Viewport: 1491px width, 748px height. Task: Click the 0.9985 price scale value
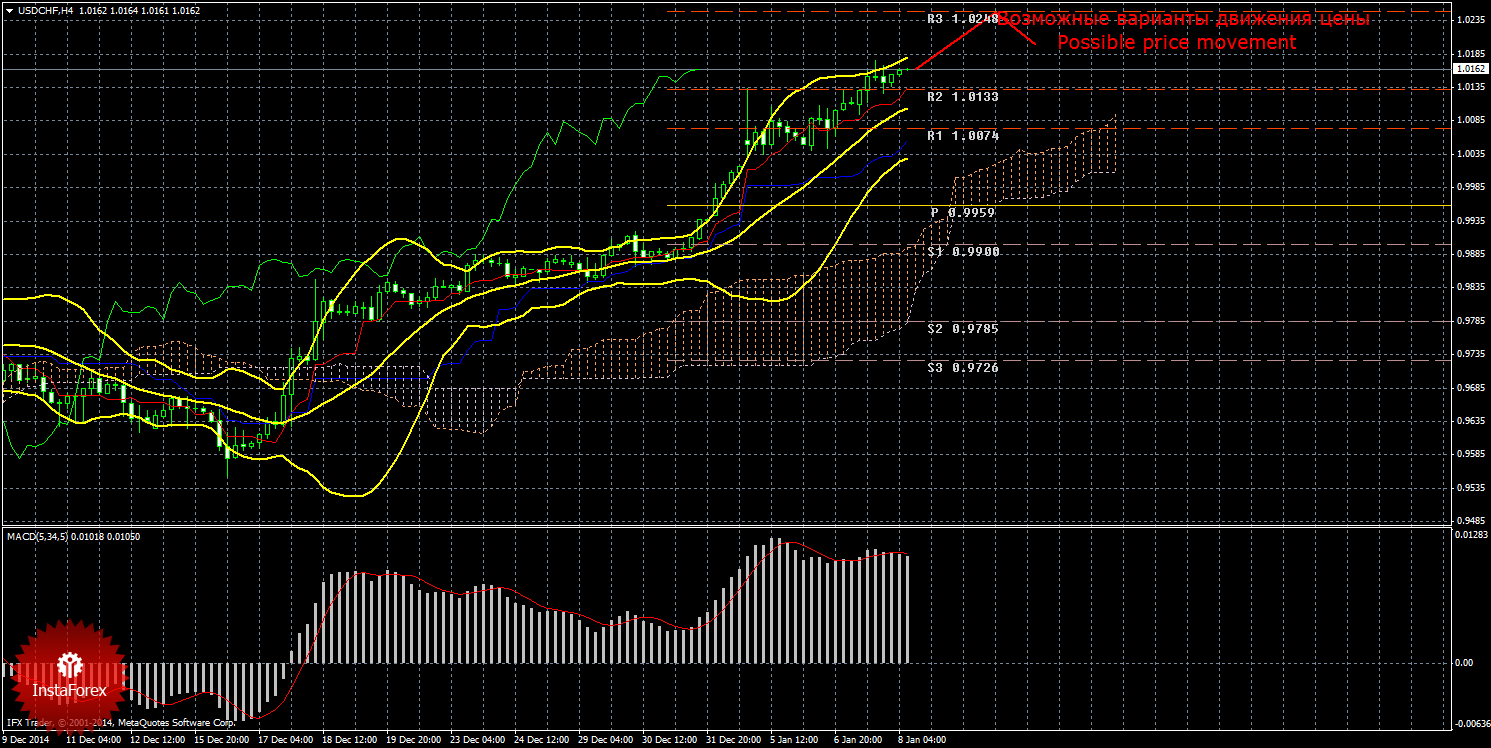click(1468, 187)
